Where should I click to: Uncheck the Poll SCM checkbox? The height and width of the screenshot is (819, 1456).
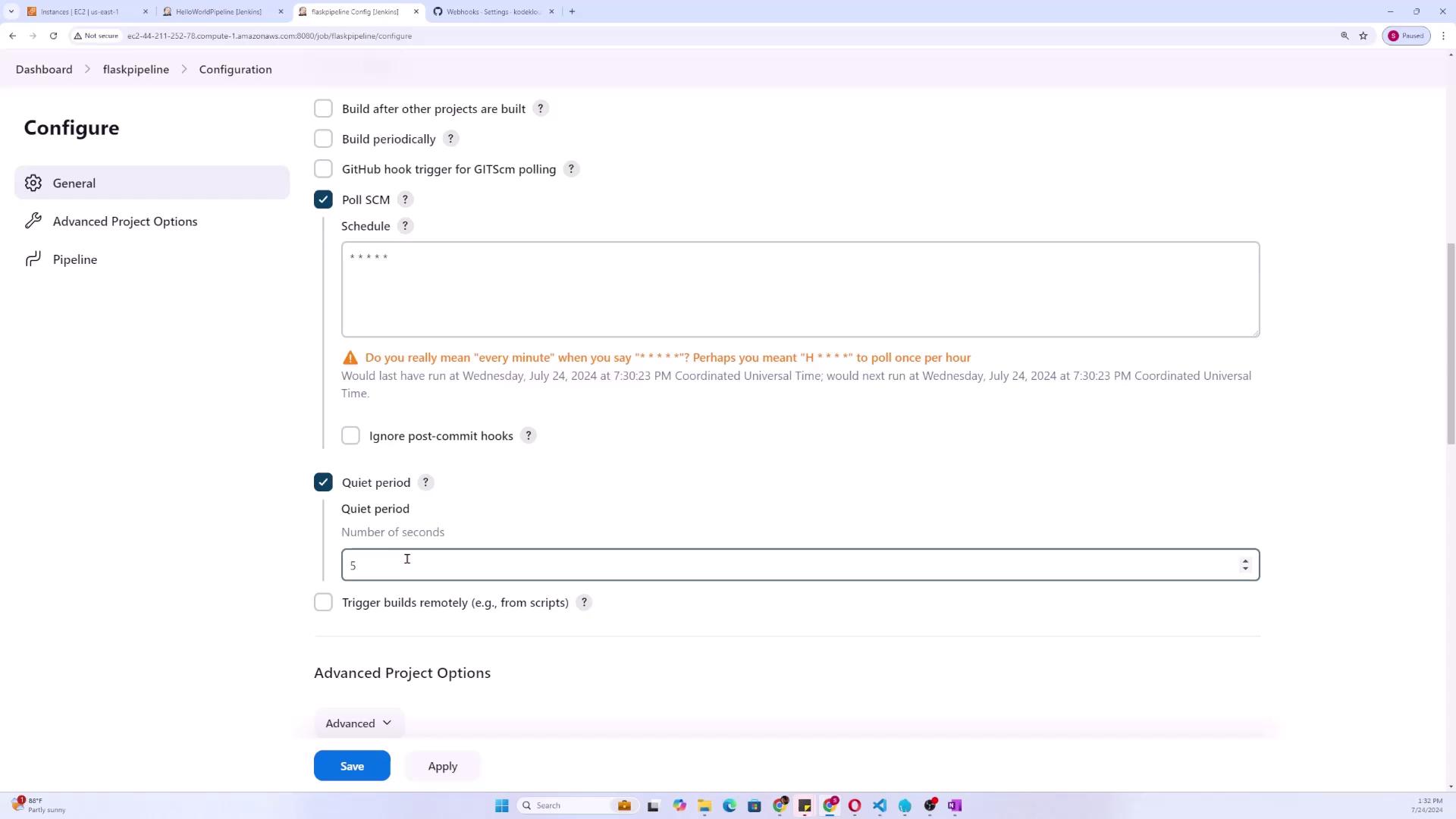[323, 199]
